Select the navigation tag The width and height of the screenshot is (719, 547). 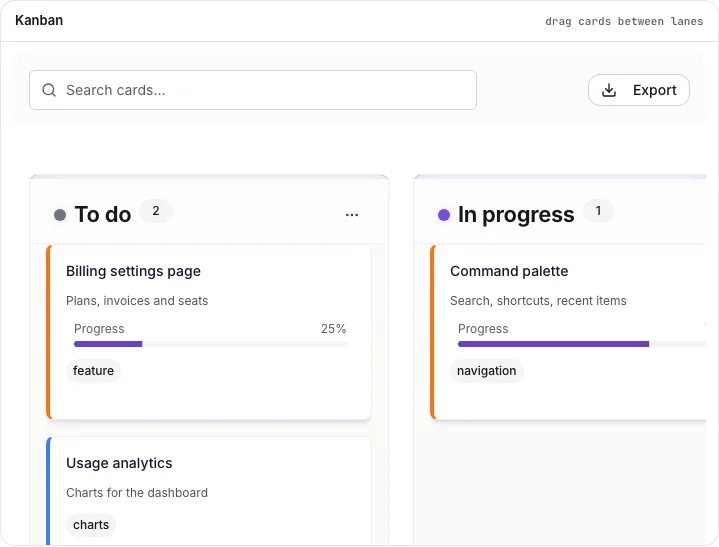487,370
